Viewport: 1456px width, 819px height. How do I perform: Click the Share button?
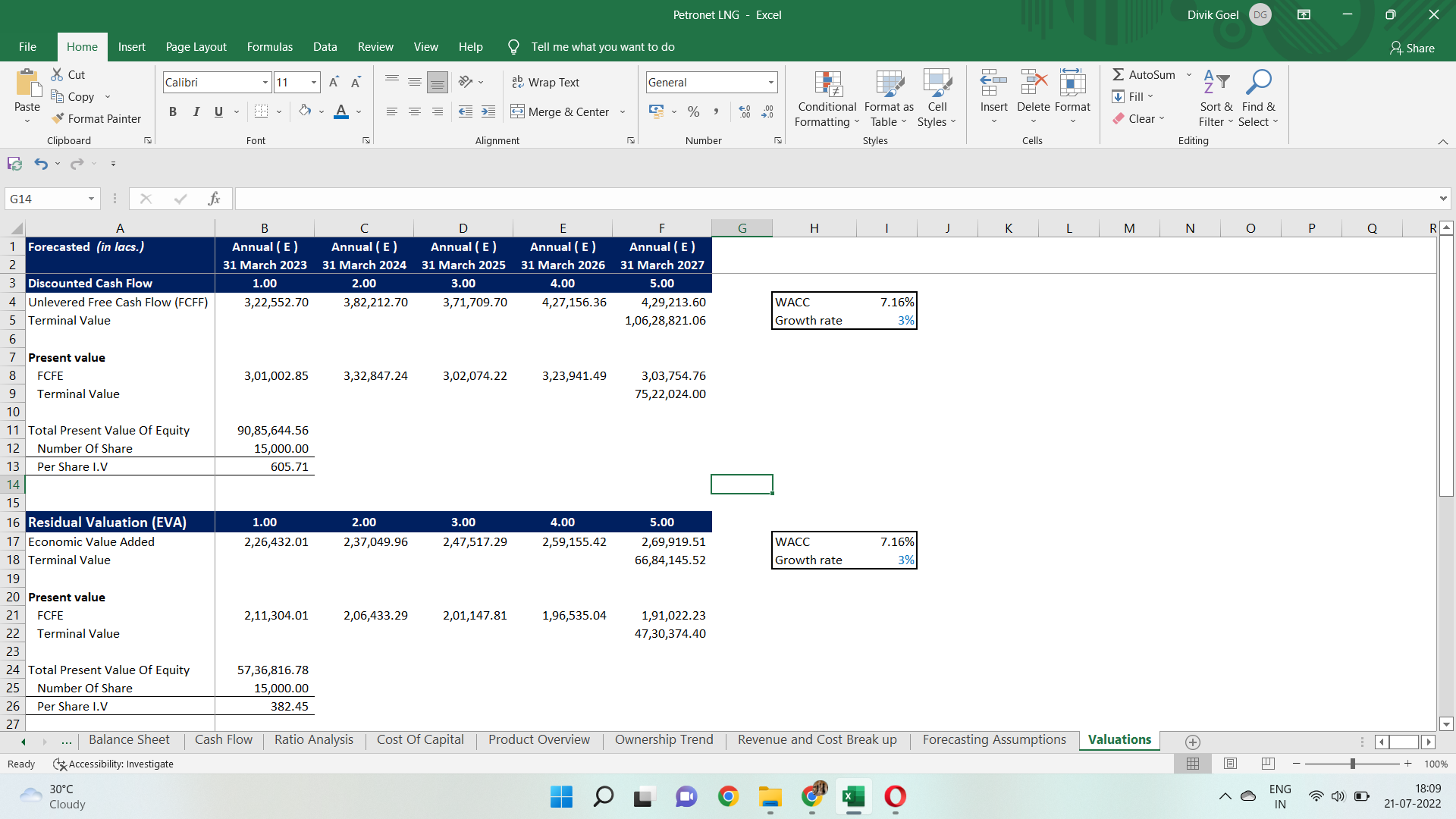(1412, 48)
